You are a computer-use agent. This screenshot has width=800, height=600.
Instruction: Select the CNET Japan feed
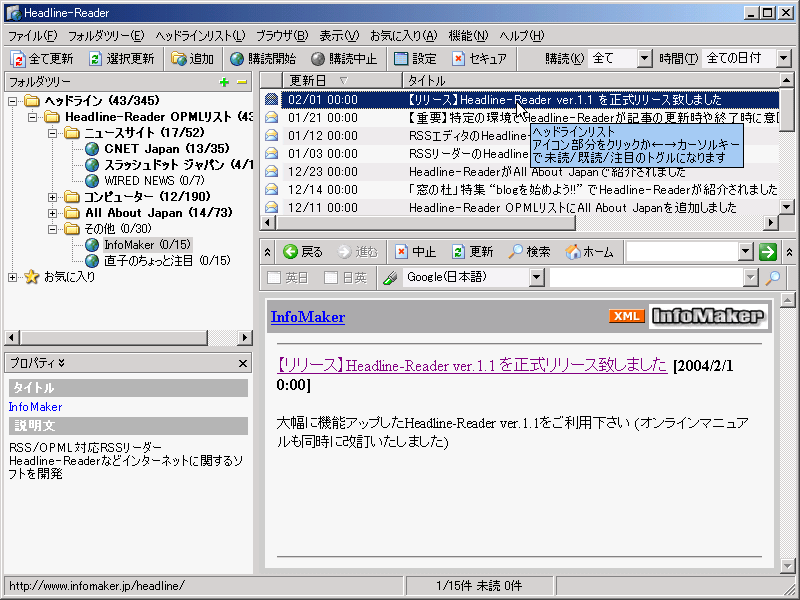(x=166, y=148)
